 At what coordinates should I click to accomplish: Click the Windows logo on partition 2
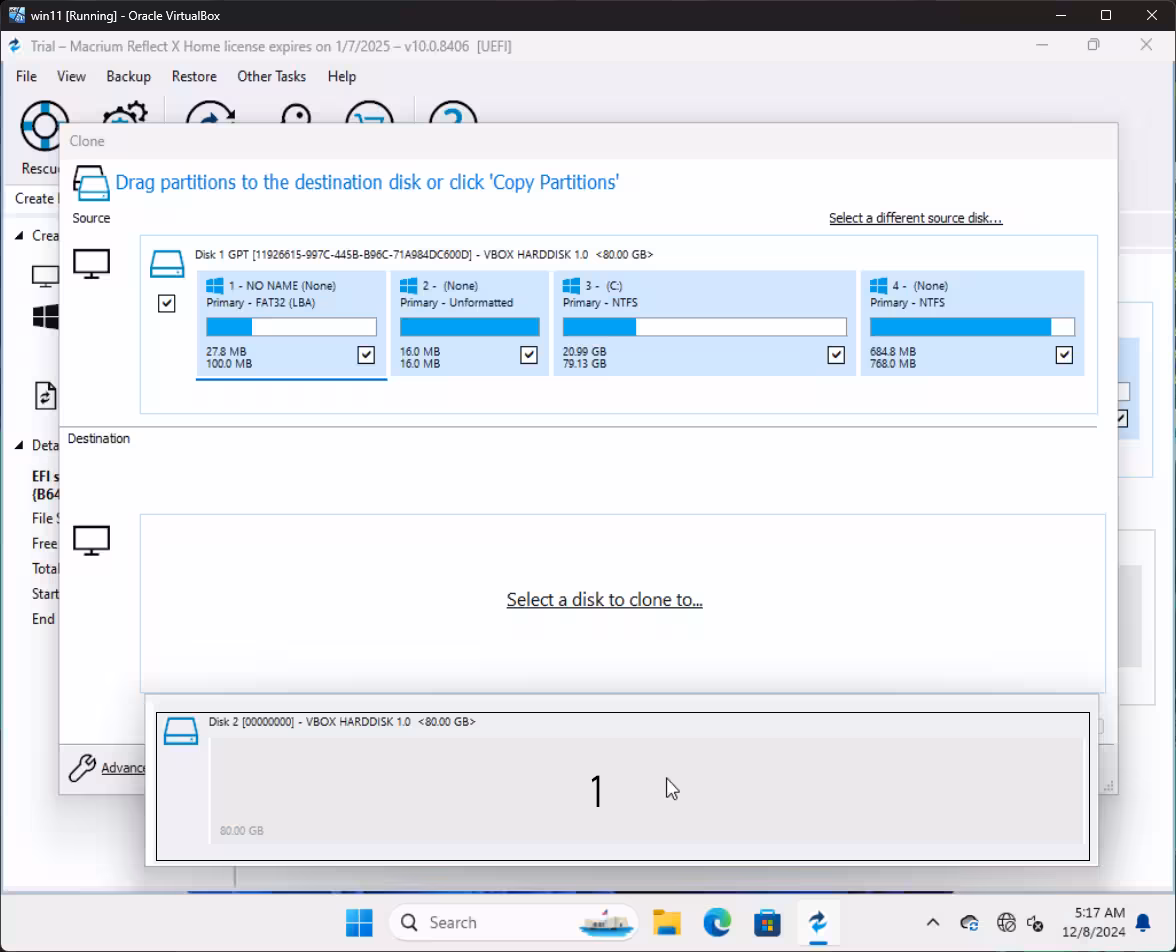(409, 286)
